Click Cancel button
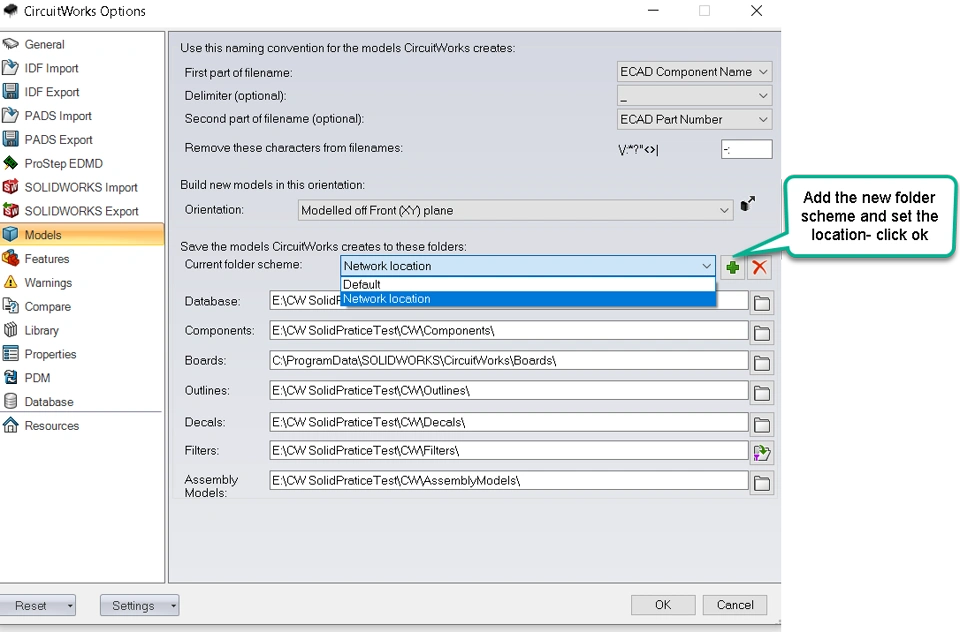 tap(735, 604)
